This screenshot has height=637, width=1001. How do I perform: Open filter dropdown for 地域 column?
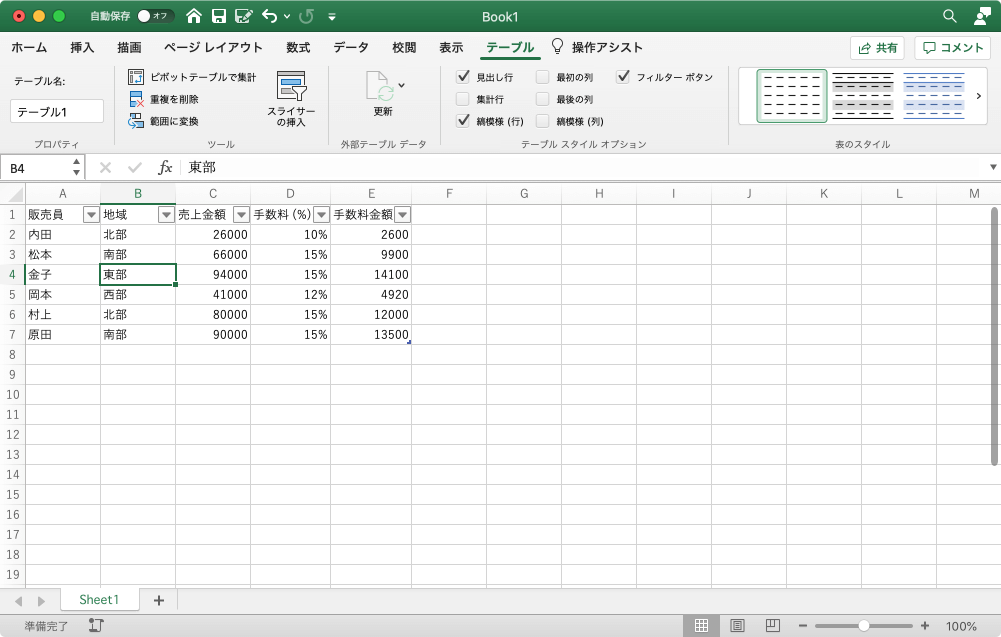coord(166,214)
